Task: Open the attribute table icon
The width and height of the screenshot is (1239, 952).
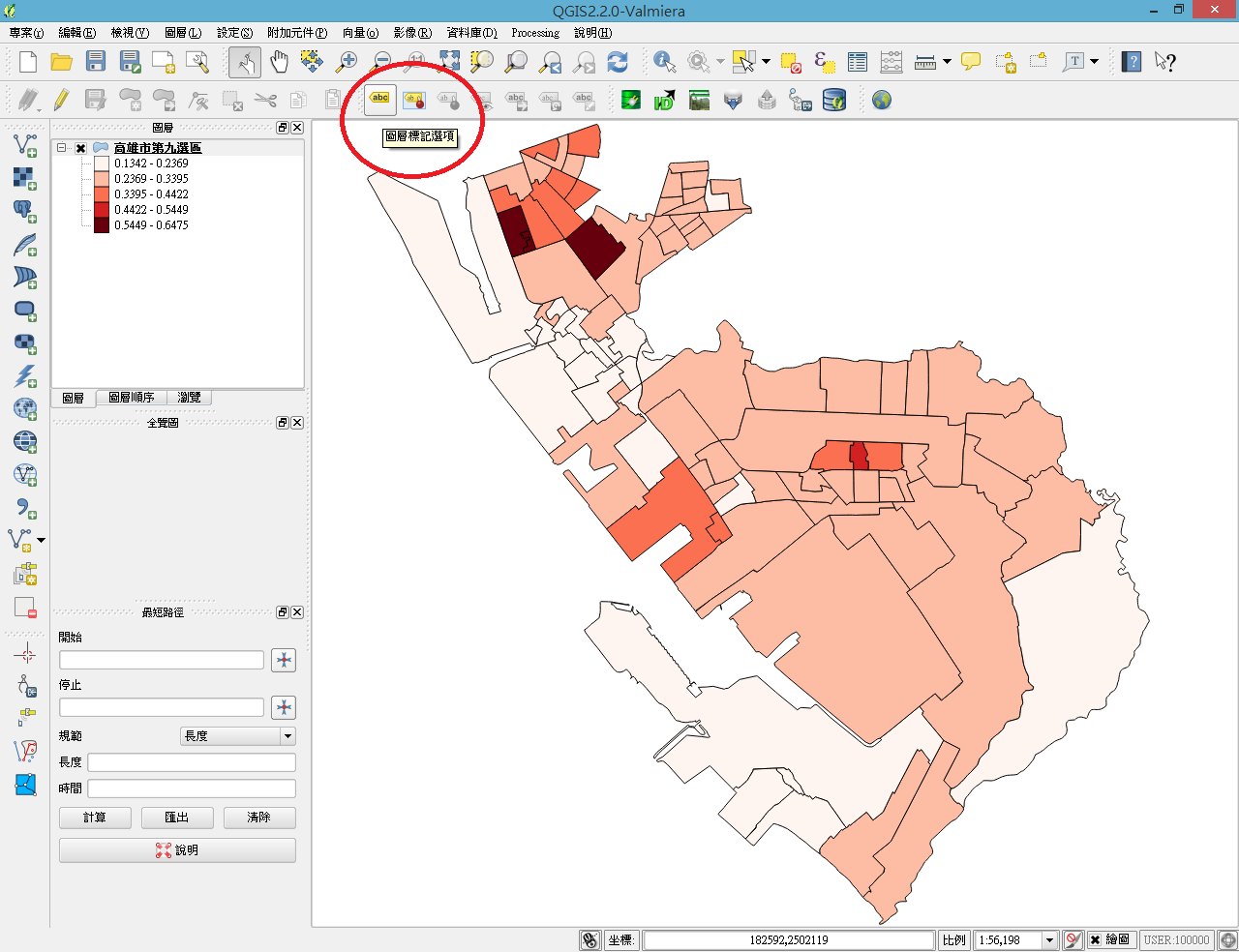Action: point(858,62)
